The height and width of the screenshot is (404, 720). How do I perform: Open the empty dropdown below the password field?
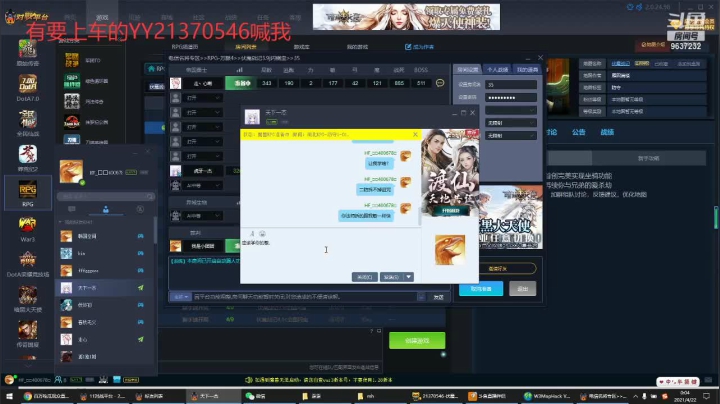tap(511, 110)
